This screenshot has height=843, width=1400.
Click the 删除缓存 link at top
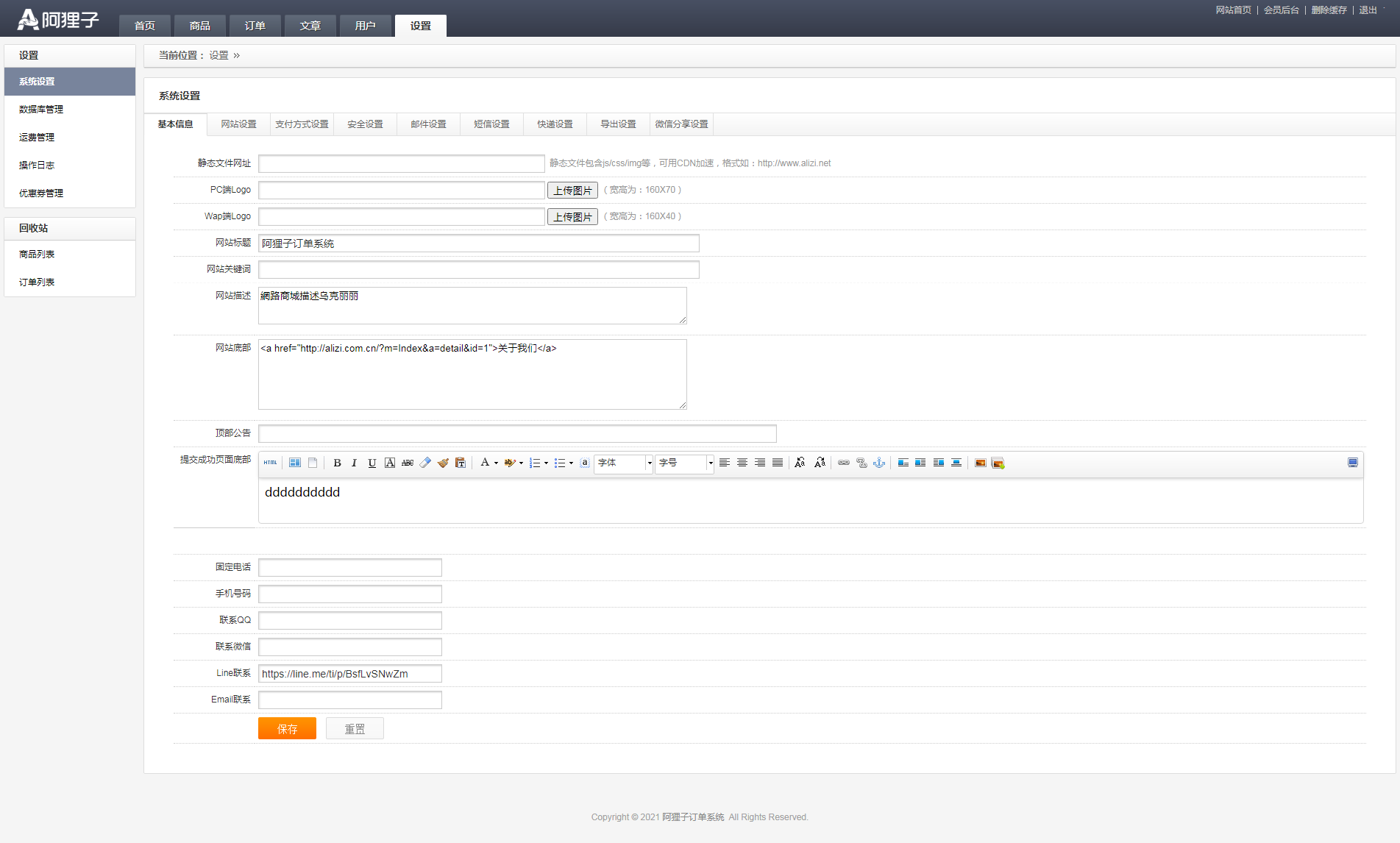click(x=1329, y=10)
